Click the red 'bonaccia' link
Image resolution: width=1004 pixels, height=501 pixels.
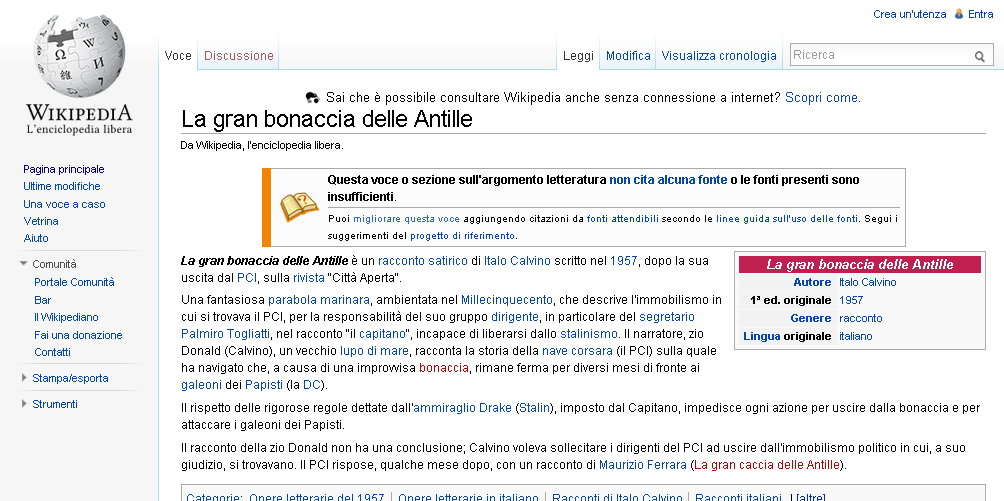pos(444,368)
